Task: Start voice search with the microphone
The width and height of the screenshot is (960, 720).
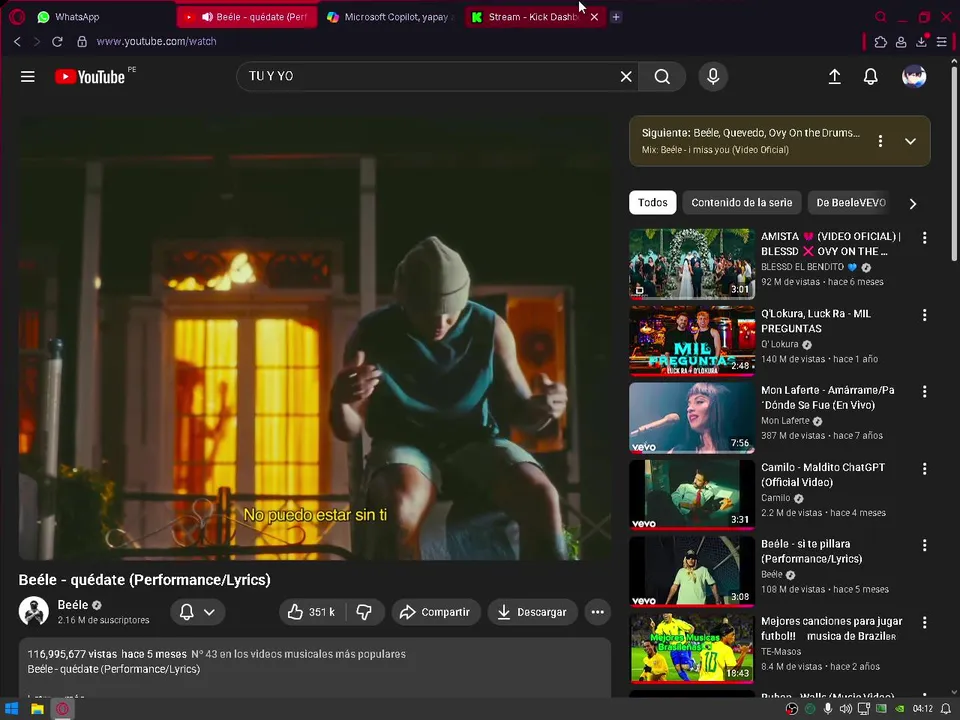Action: pyautogui.click(x=713, y=77)
